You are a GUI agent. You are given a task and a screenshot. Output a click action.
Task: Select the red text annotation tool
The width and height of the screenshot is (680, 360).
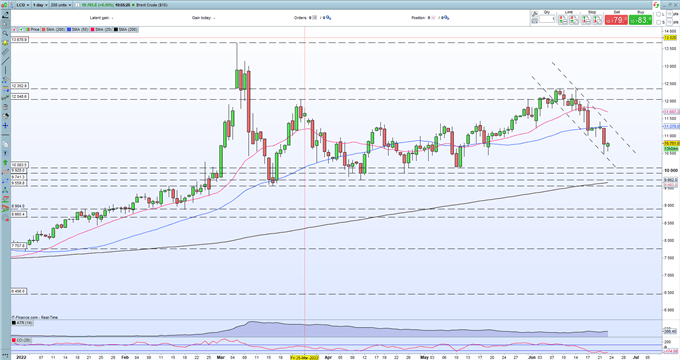point(6,208)
